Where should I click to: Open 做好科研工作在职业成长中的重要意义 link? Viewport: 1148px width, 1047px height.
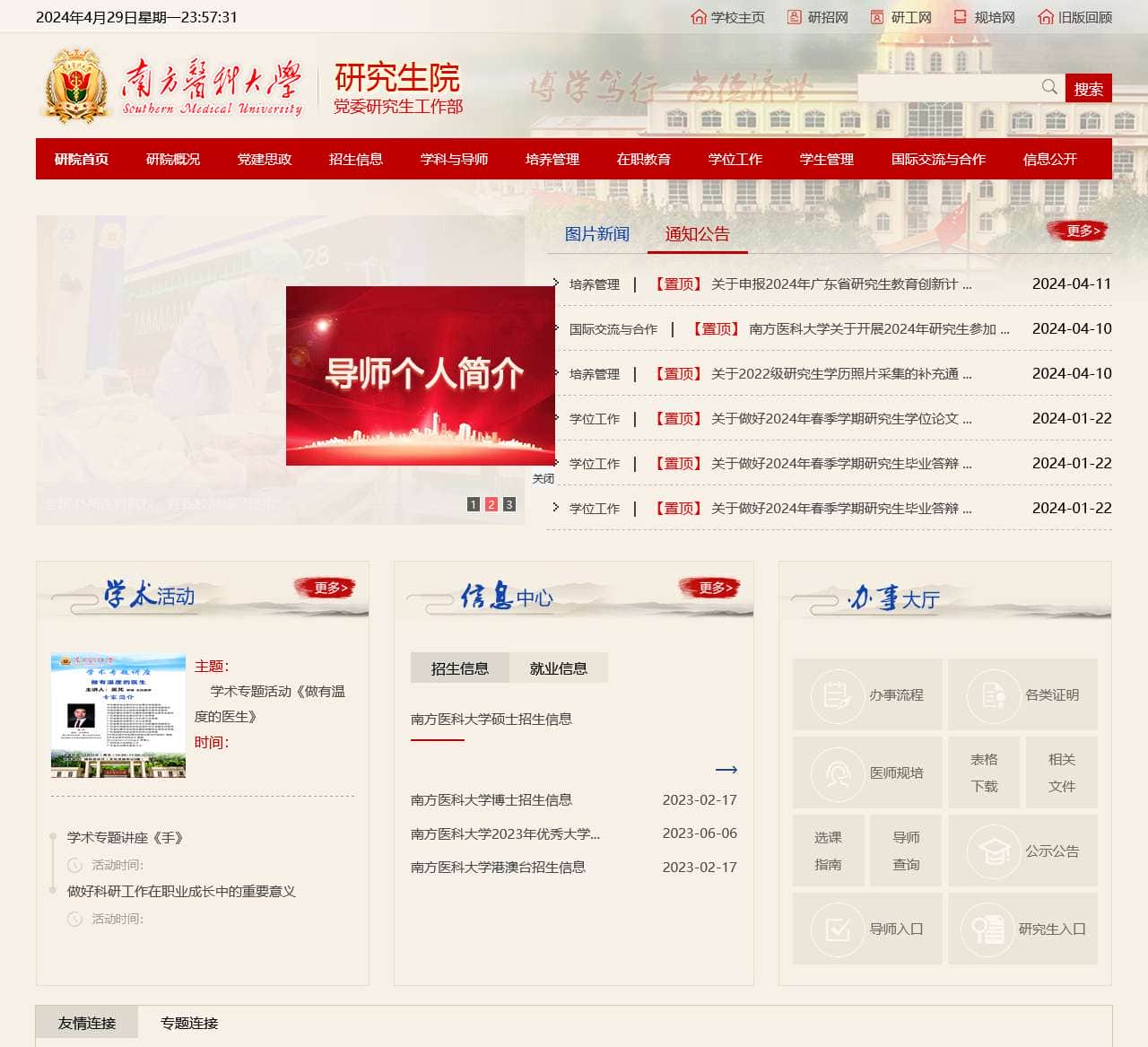click(x=181, y=892)
